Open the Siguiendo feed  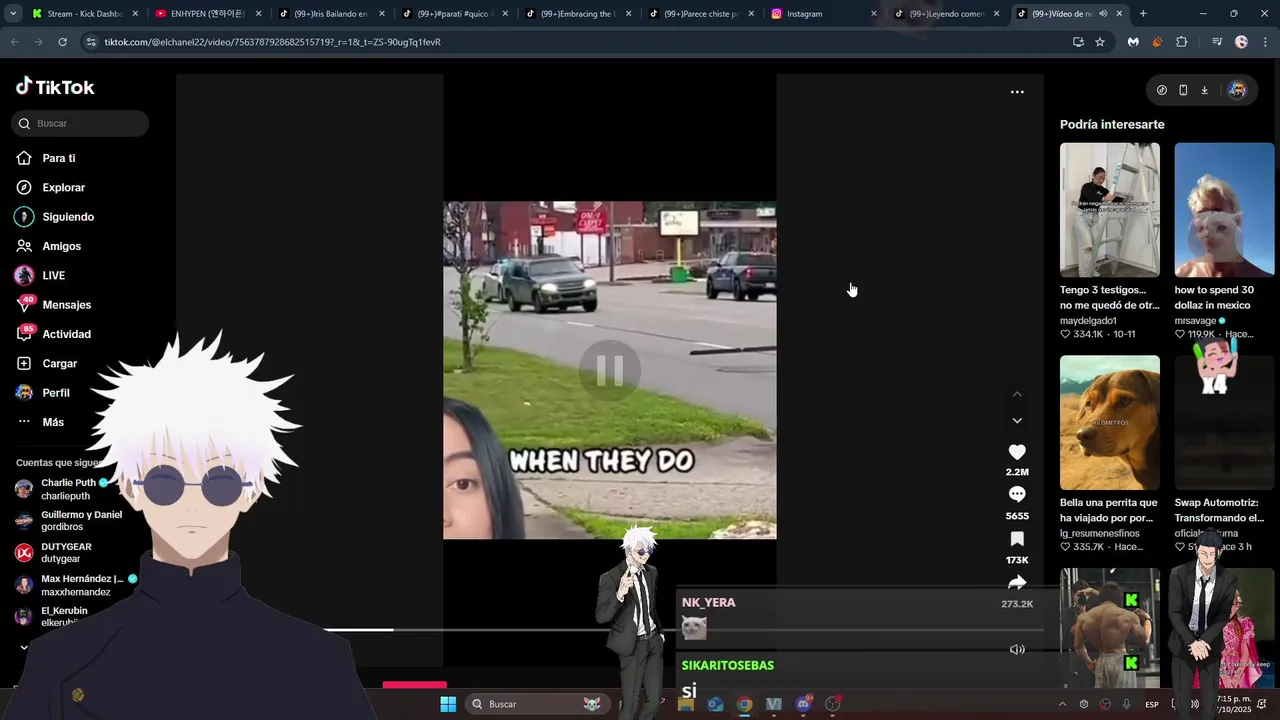pos(67,217)
